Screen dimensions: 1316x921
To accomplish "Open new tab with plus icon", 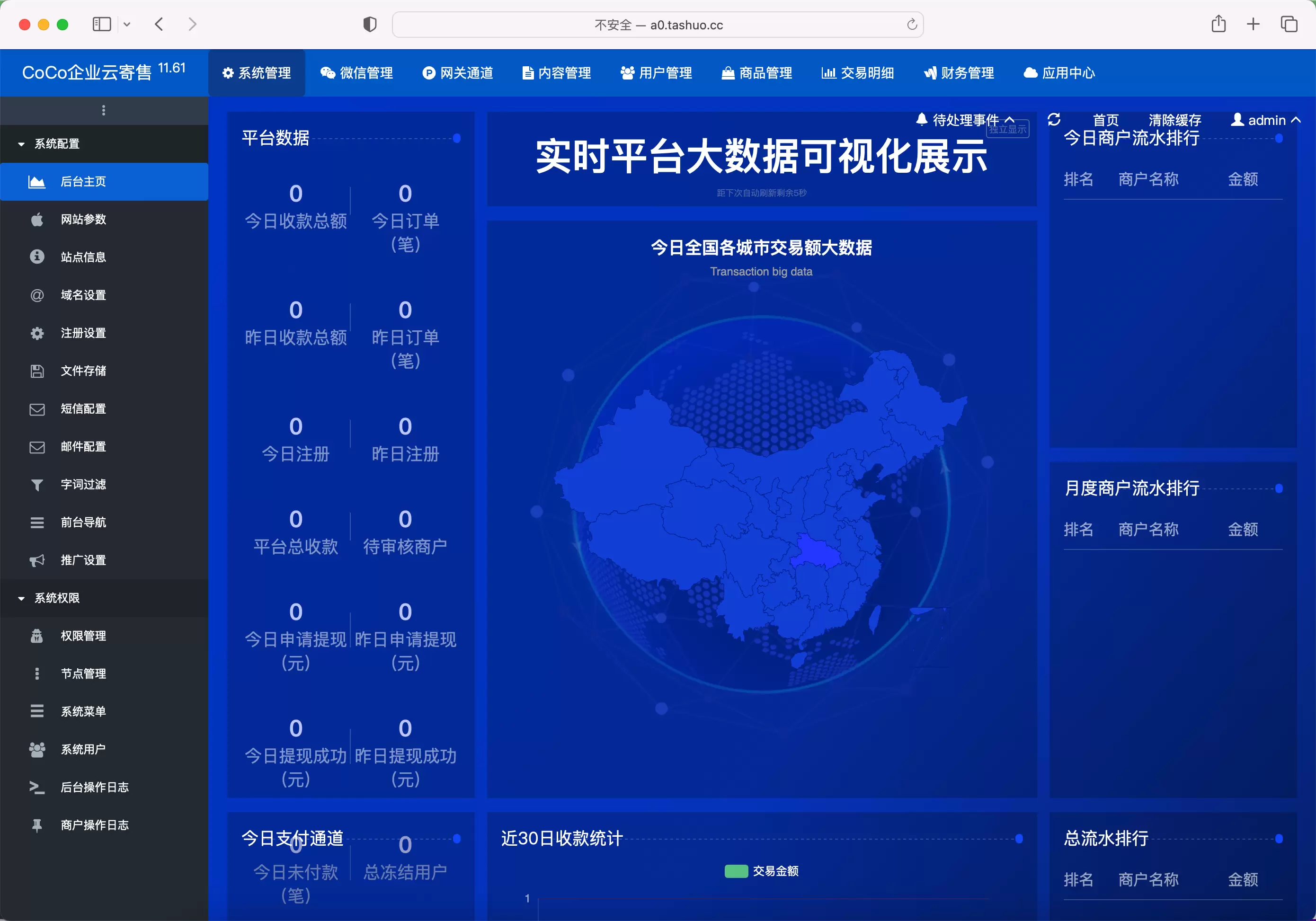I will [1253, 24].
